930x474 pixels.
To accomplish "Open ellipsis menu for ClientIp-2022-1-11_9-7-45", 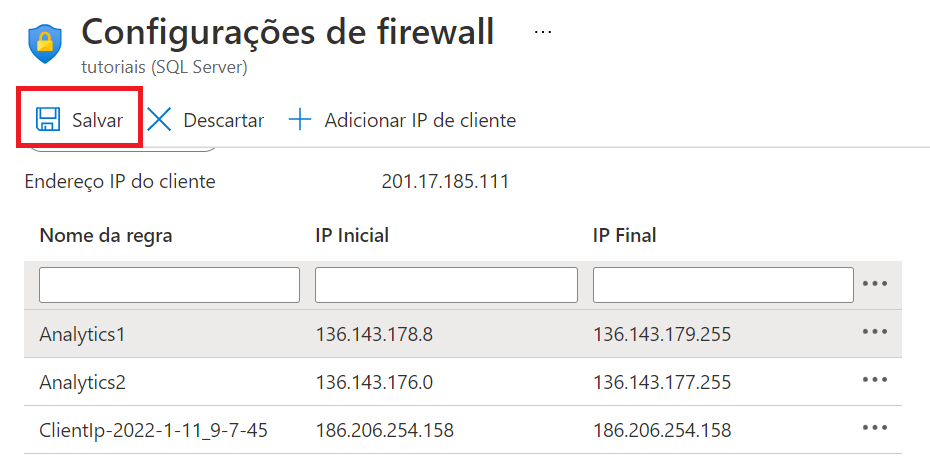I will (875, 428).
